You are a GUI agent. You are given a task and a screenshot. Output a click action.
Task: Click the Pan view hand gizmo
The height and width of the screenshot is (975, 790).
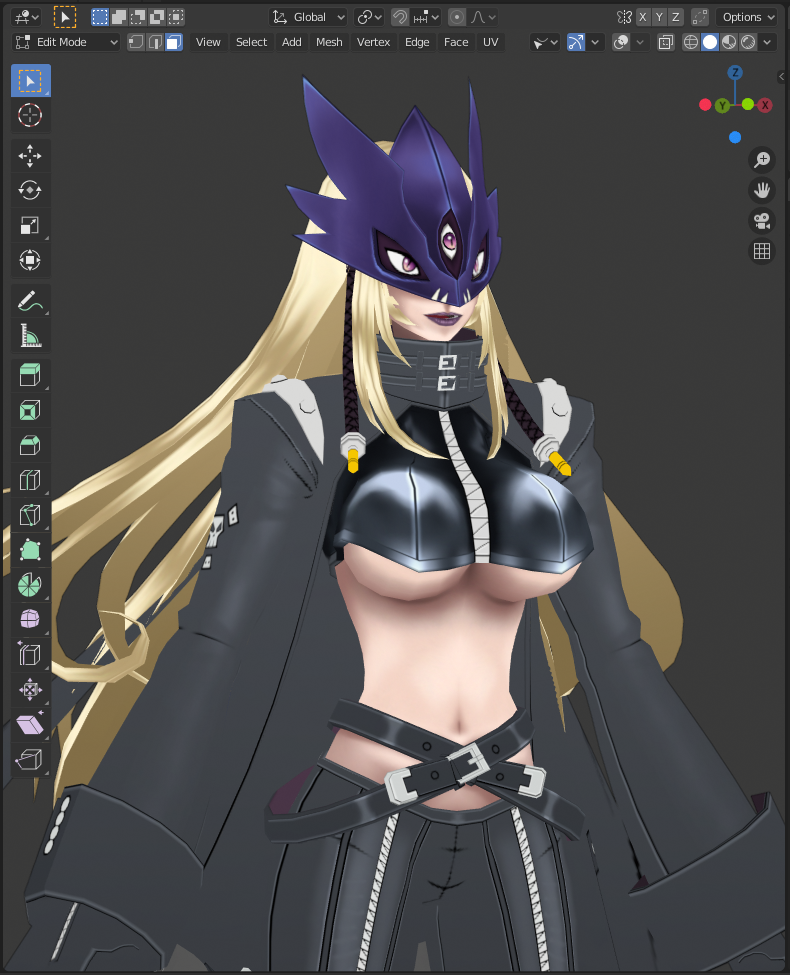click(761, 190)
